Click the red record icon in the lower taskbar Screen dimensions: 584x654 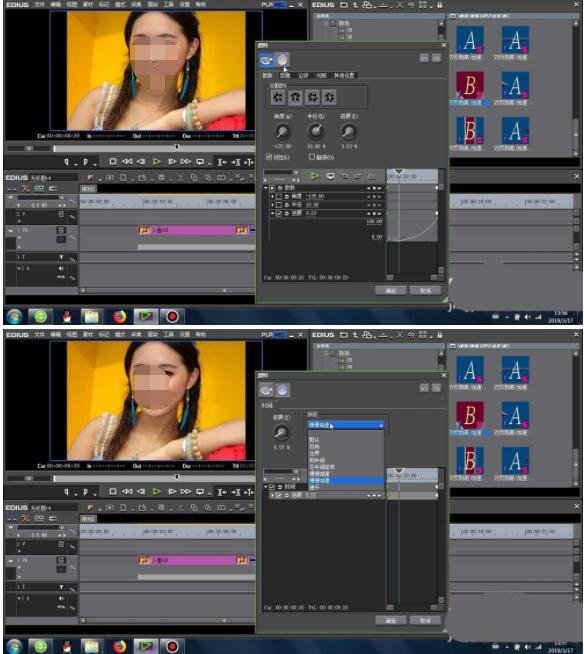(172, 647)
